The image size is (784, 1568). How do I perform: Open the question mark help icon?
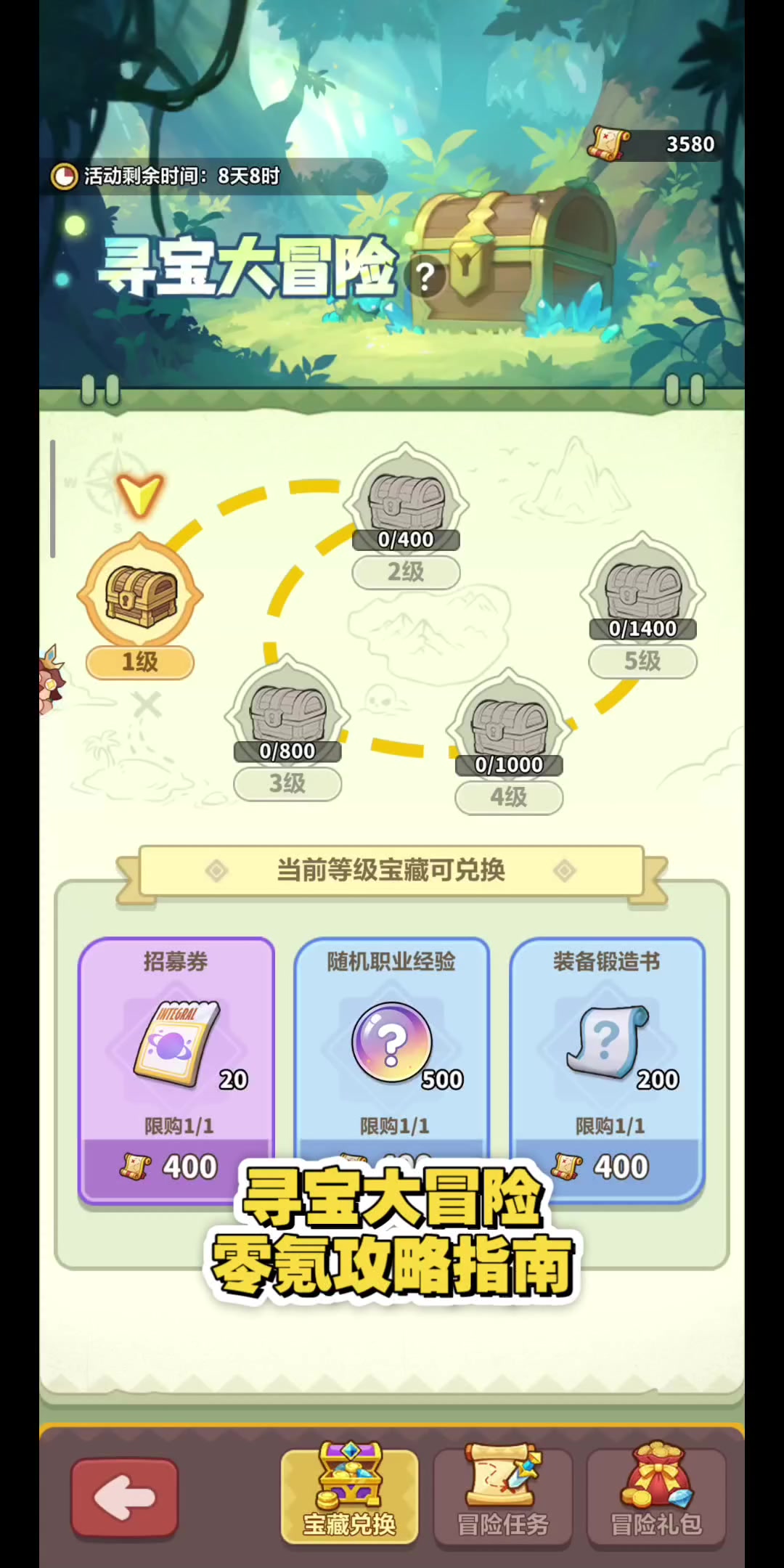point(425,277)
